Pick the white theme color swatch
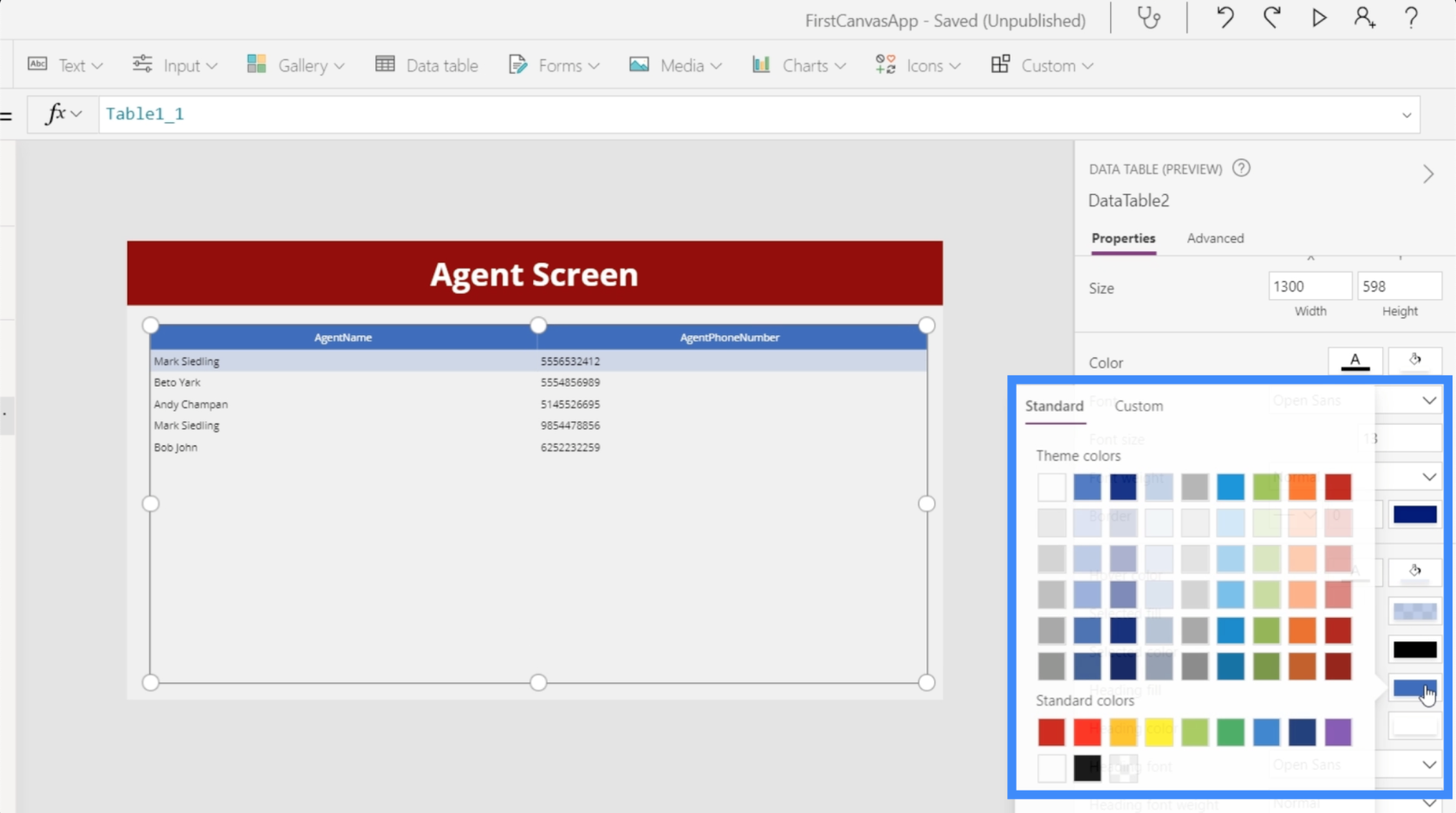Image resolution: width=1456 pixels, height=813 pixels. coord(1051,487)
